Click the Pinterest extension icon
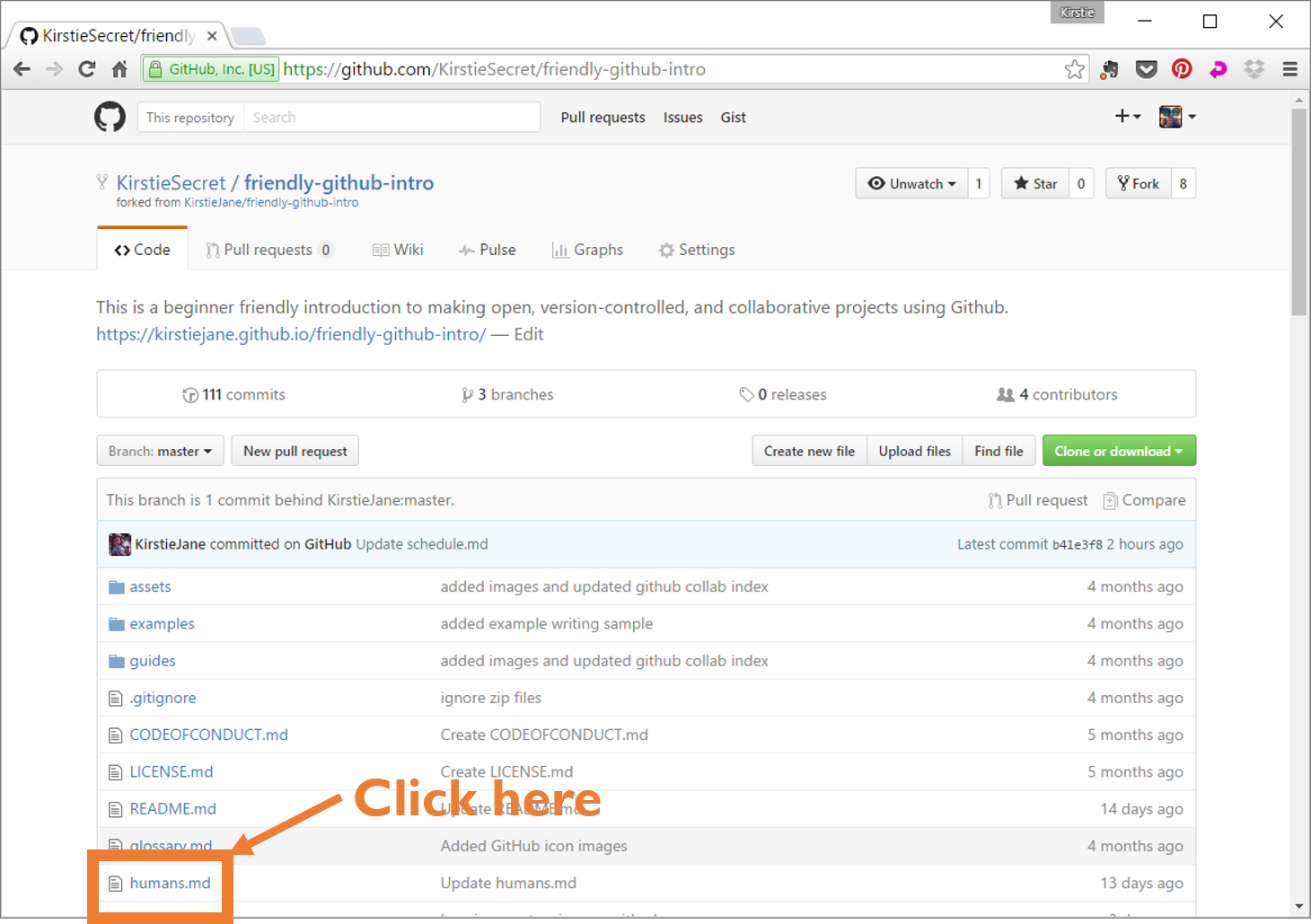1311x924 pixels. coord(1182,69)
